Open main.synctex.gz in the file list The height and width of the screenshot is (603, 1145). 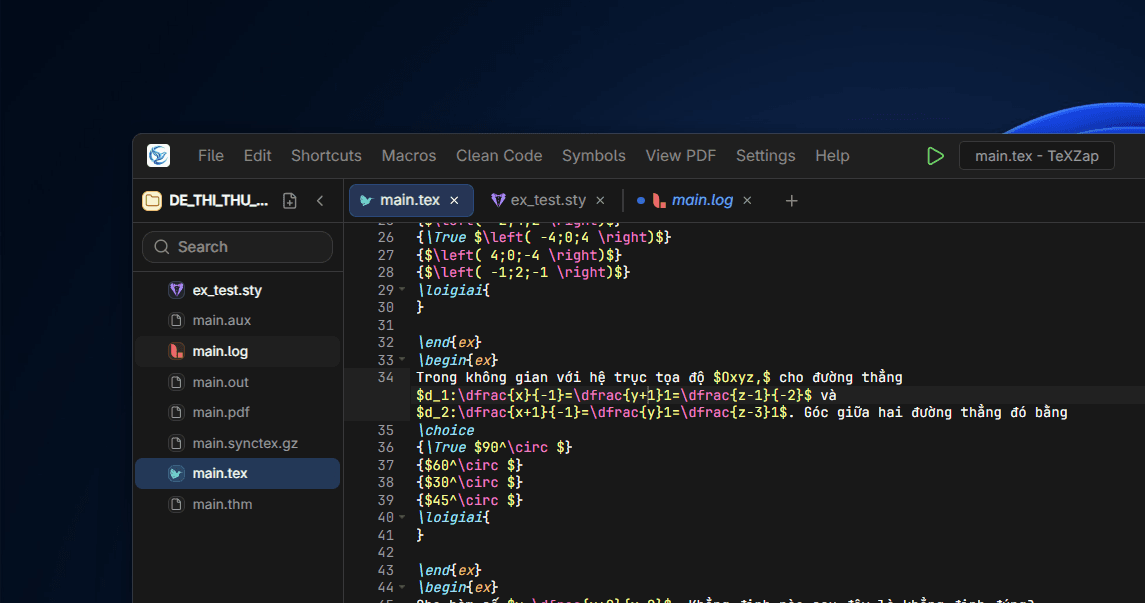(237, 443)
